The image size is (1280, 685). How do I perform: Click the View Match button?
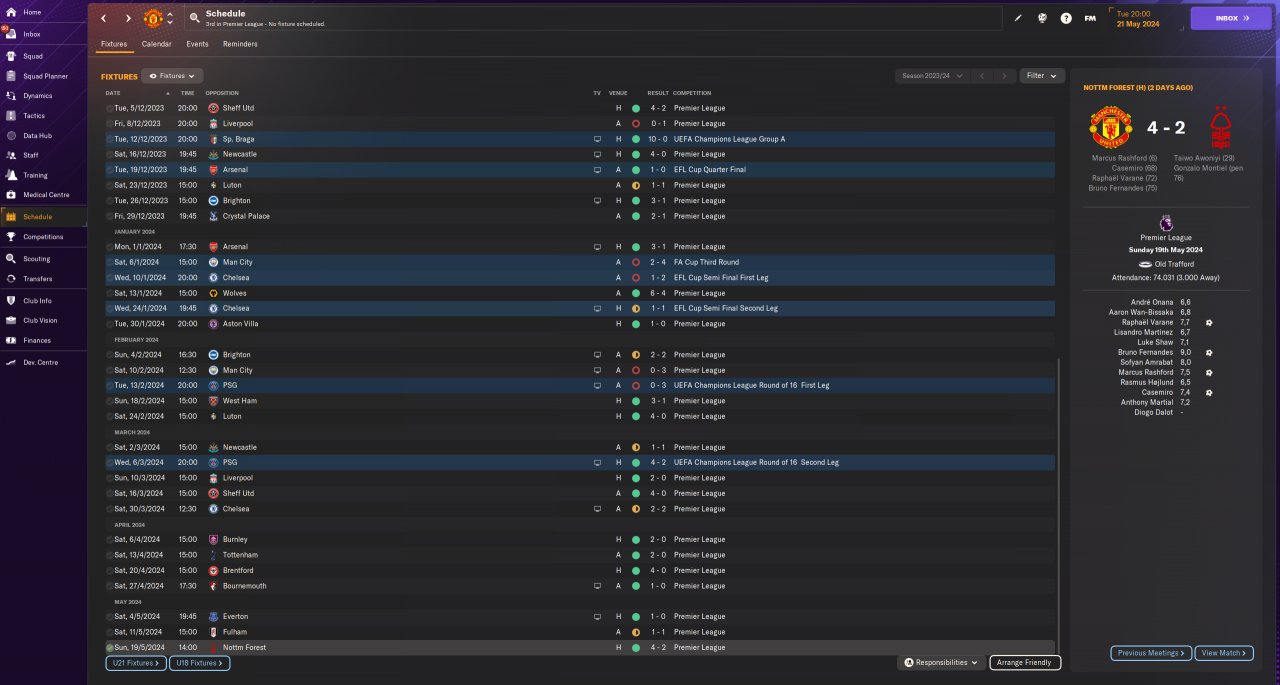tap(1224, 653)
